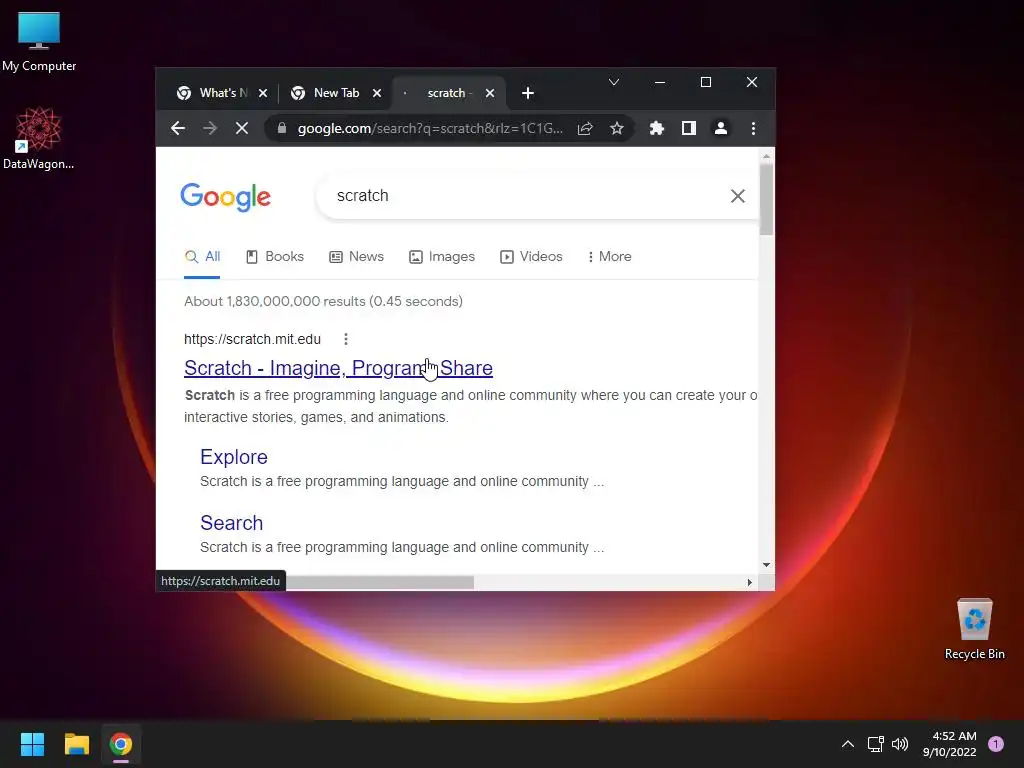Switch to Images results
The height and width of the screenshot is (768, 1024).
442,257
